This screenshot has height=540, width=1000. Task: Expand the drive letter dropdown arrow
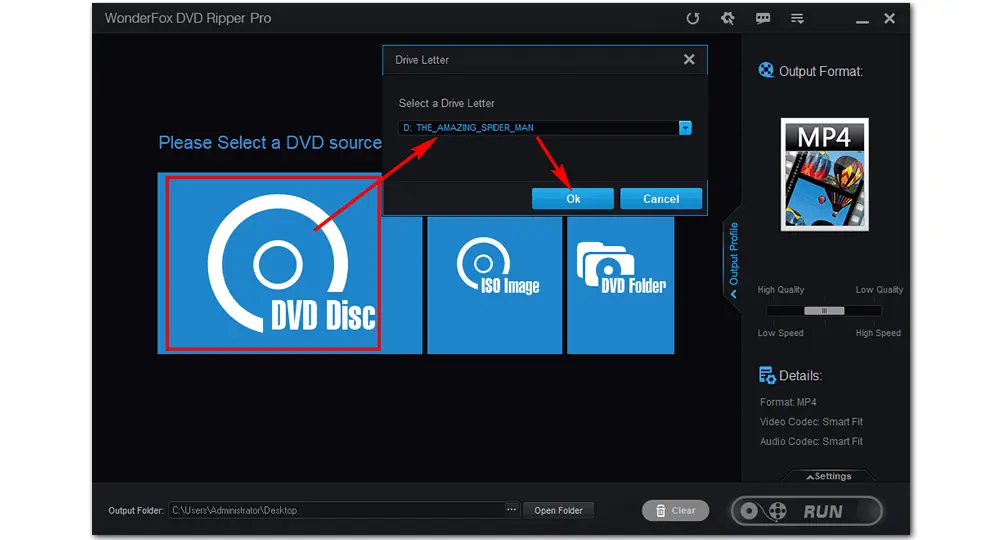pyautogui.click(x=686, y=128)
